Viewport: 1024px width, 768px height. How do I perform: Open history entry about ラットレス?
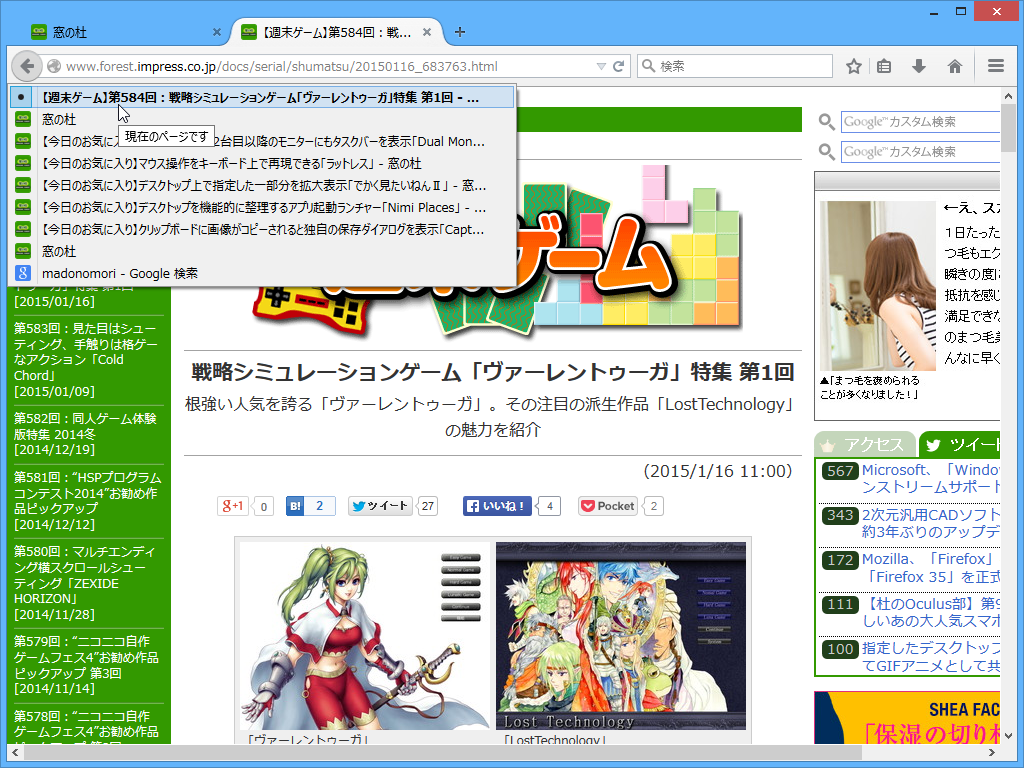click(262, 163)
